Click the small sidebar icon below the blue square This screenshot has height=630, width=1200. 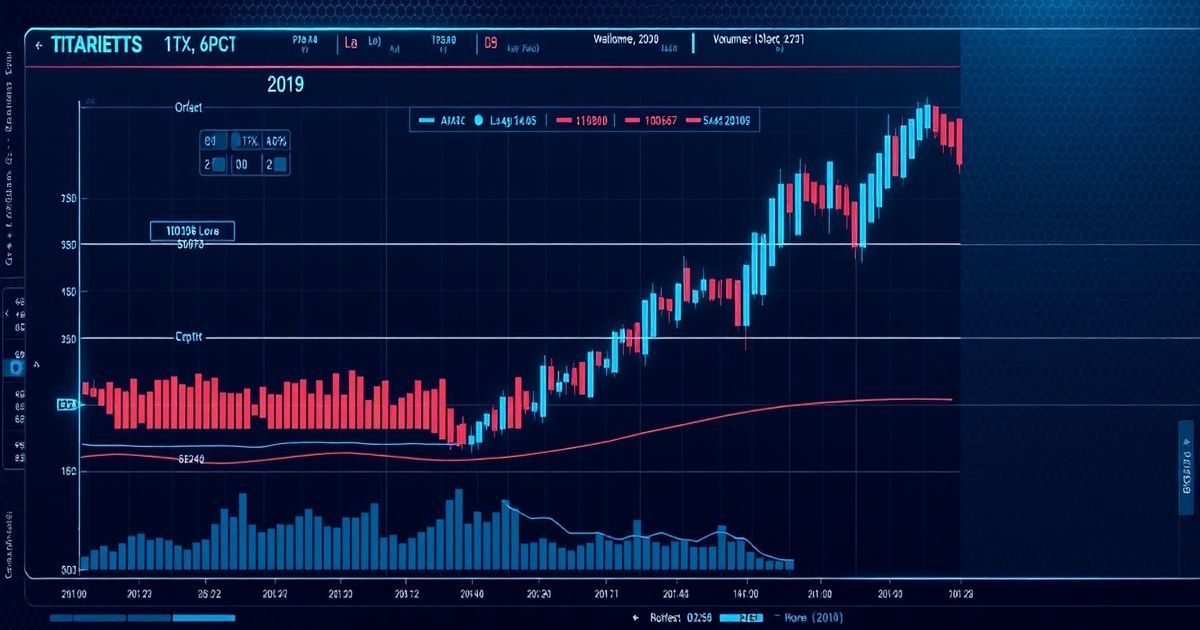pyautogui.click(x=18, y=393)
